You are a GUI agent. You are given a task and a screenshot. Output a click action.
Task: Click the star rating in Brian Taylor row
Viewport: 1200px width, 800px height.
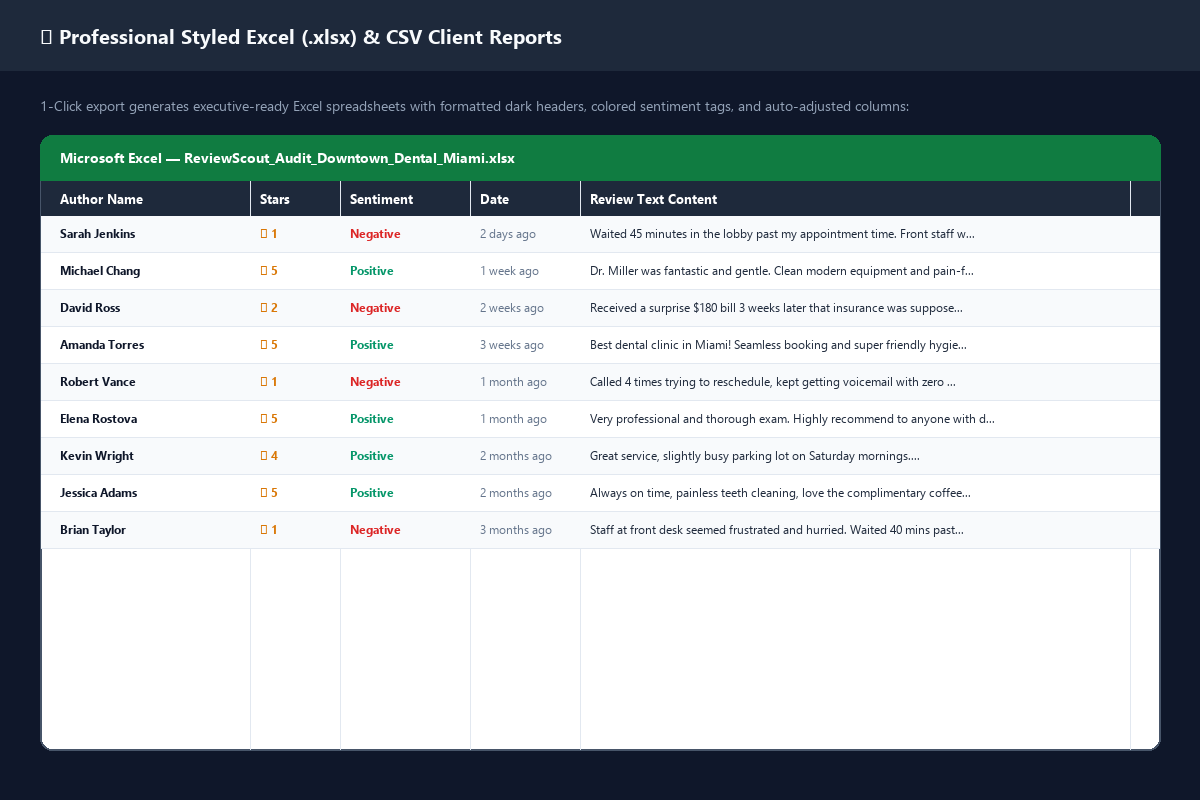pyautogui.click(x=269, y=530)
